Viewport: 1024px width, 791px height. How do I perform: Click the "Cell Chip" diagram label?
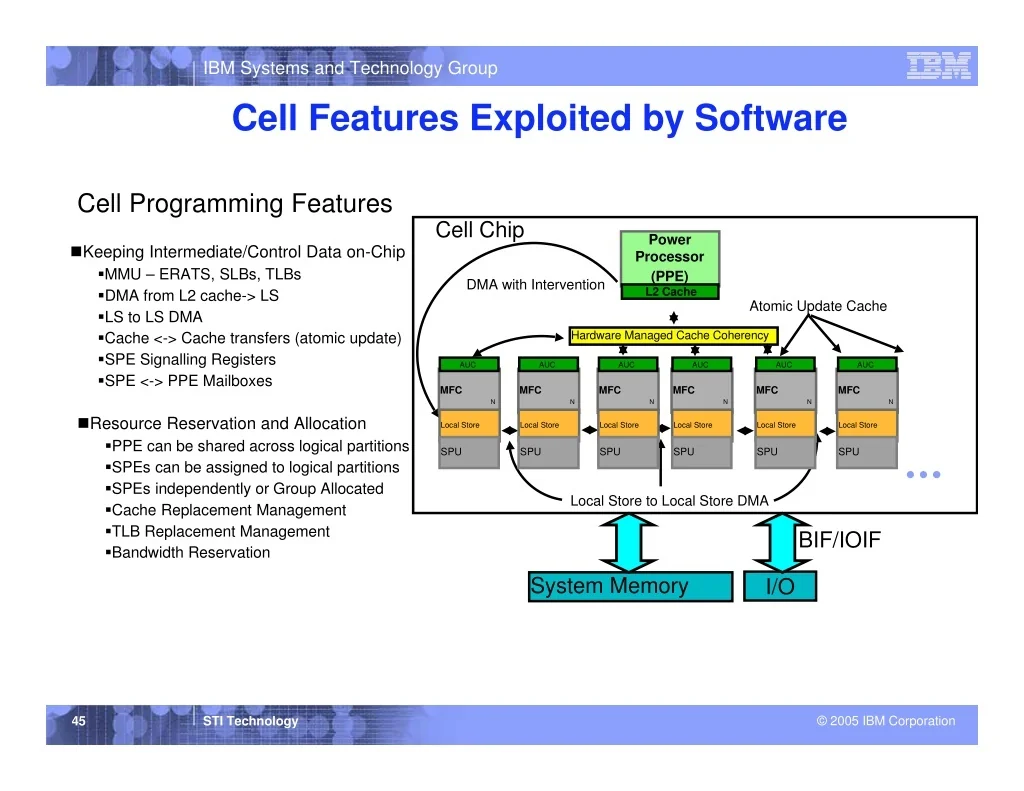[x=480, y=230]
